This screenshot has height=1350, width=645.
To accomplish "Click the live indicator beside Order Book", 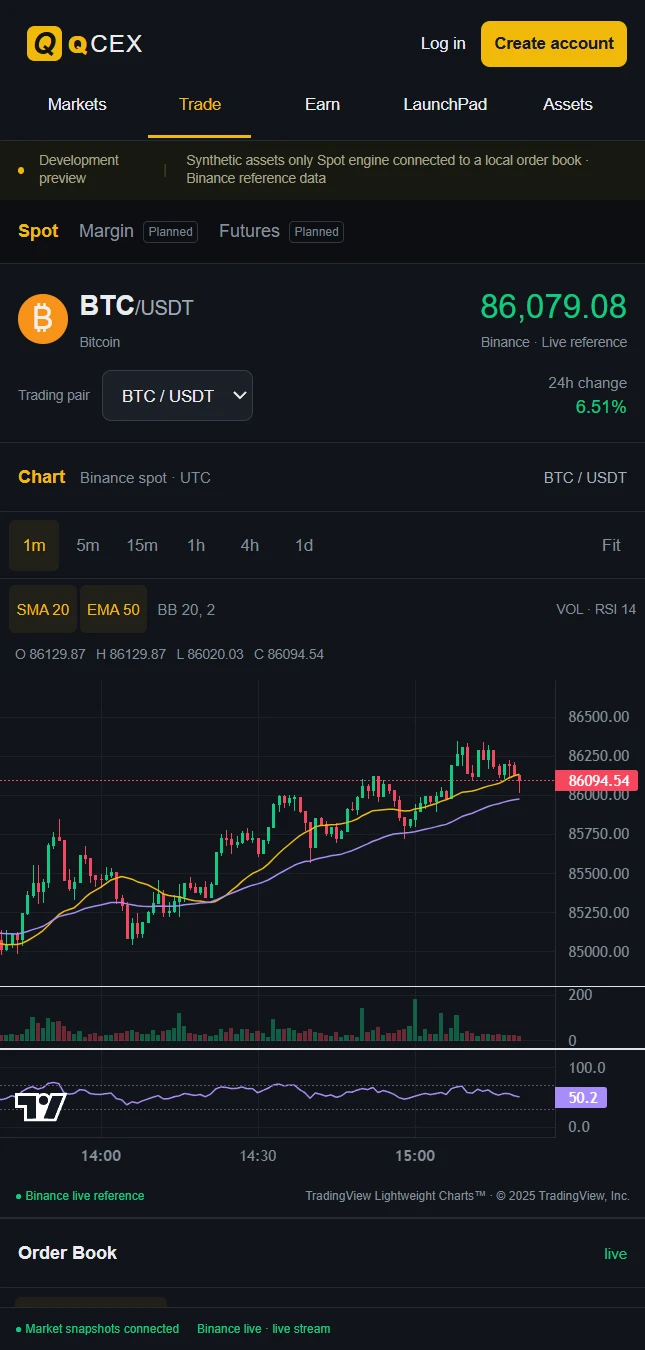I will point(615,1254).
